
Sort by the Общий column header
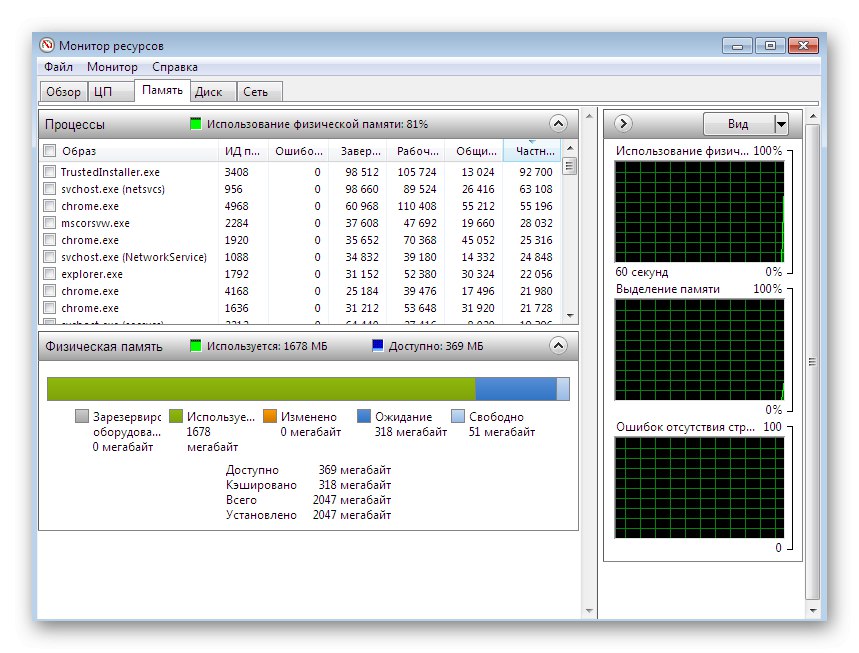point(476,151)
